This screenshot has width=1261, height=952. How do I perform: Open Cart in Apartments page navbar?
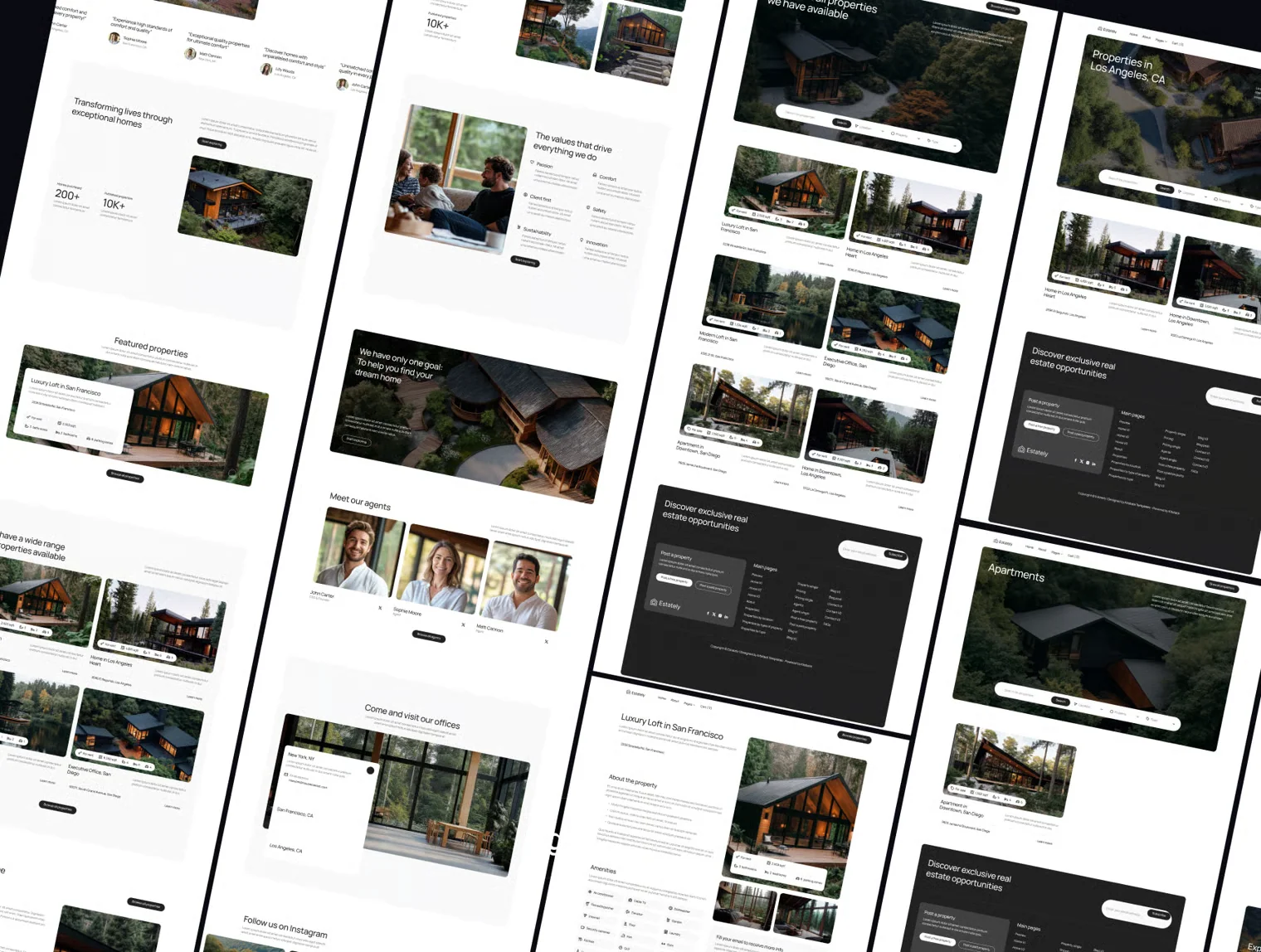click(x=1074, y=556)
